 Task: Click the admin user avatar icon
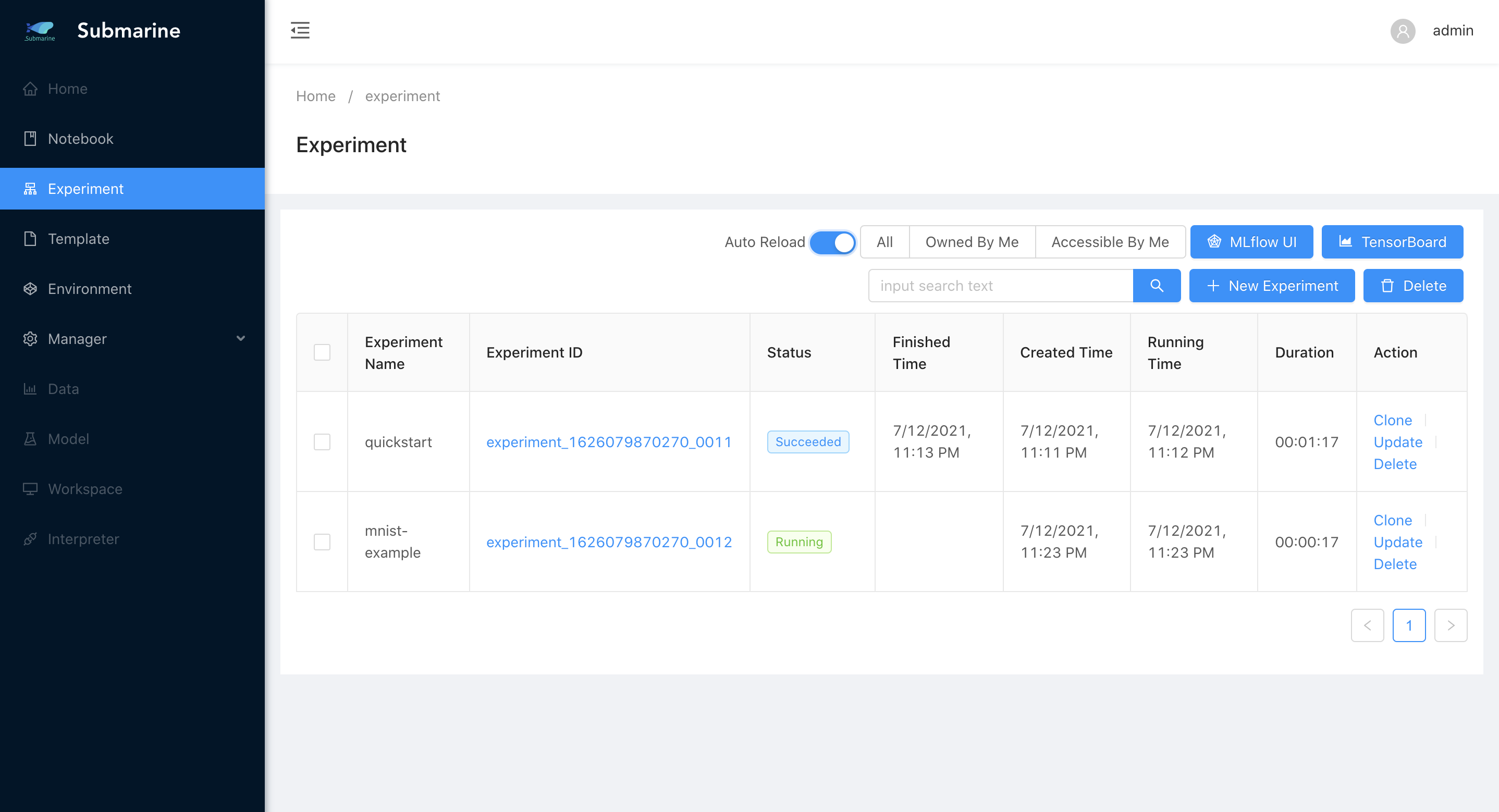pos(1403,31)
